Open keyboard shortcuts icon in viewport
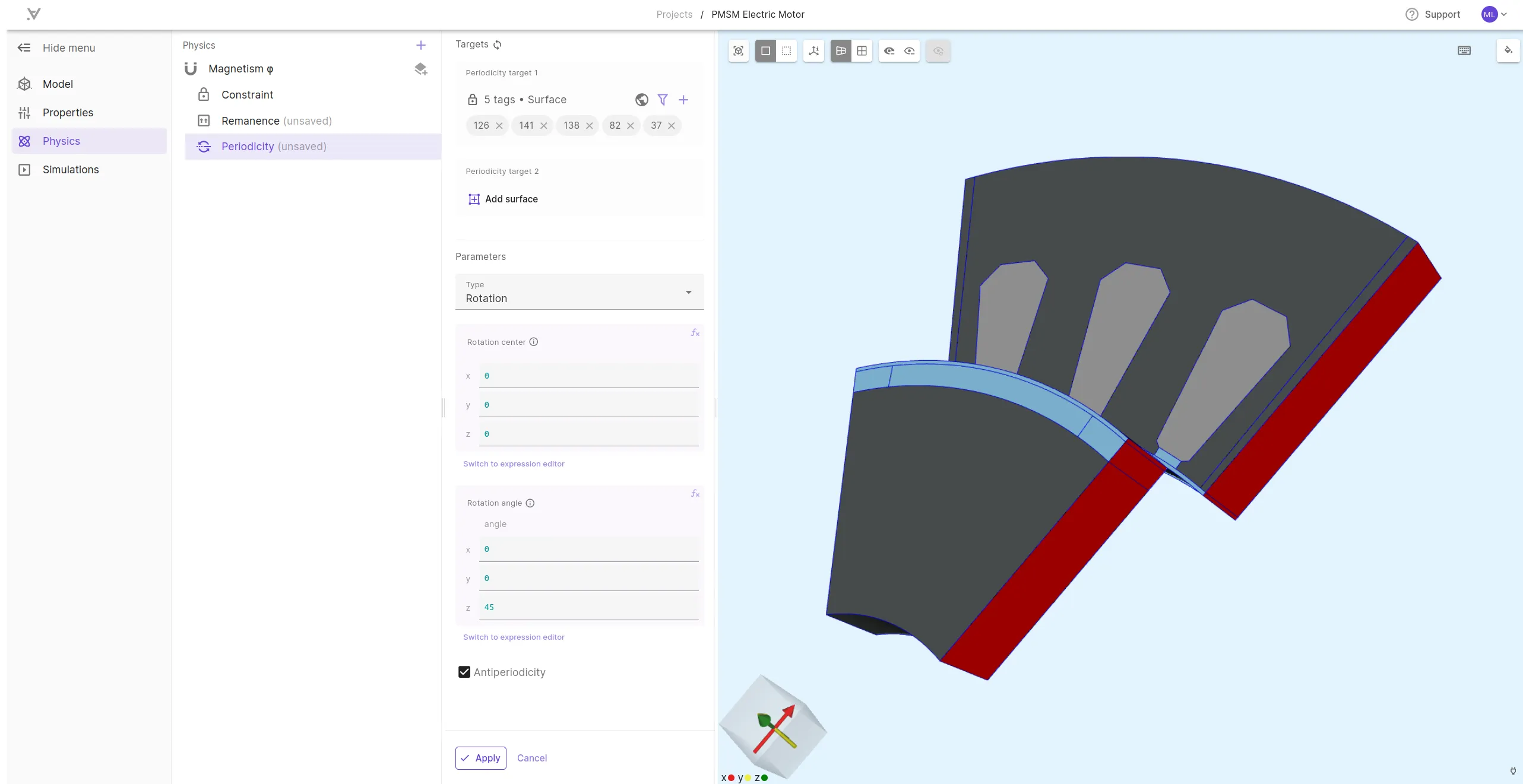Image resolution: width=1523 pixels, height=784 pixels. click(x=1464, y=51)
